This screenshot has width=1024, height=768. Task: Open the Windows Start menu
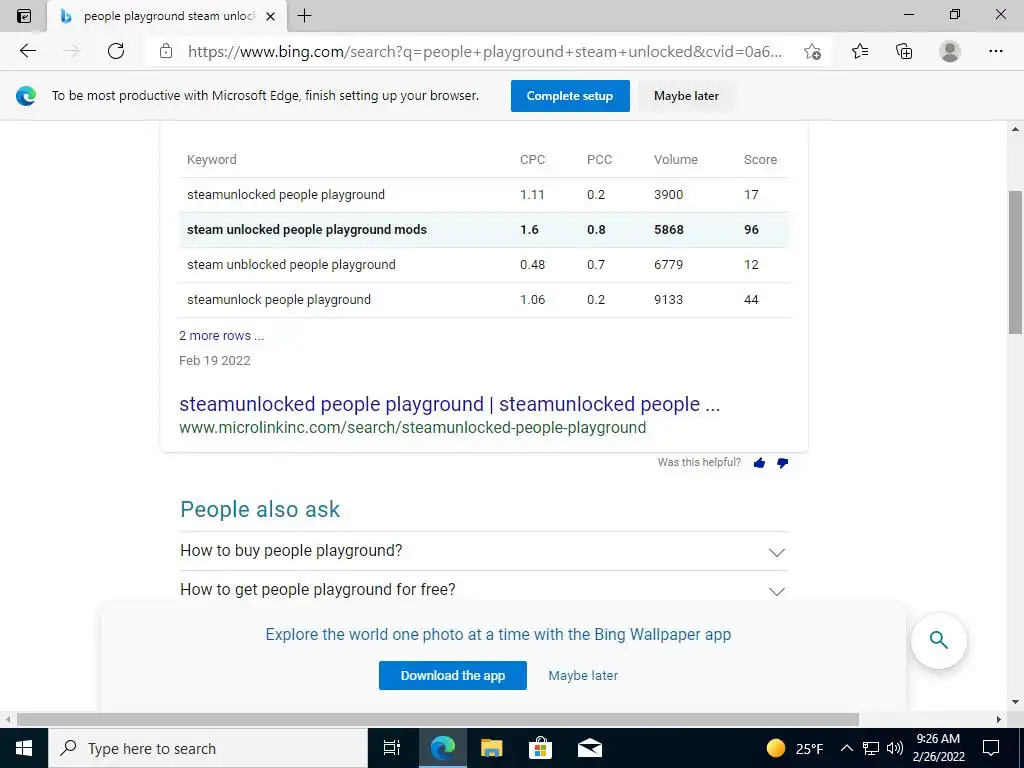(x=24, y=748)
